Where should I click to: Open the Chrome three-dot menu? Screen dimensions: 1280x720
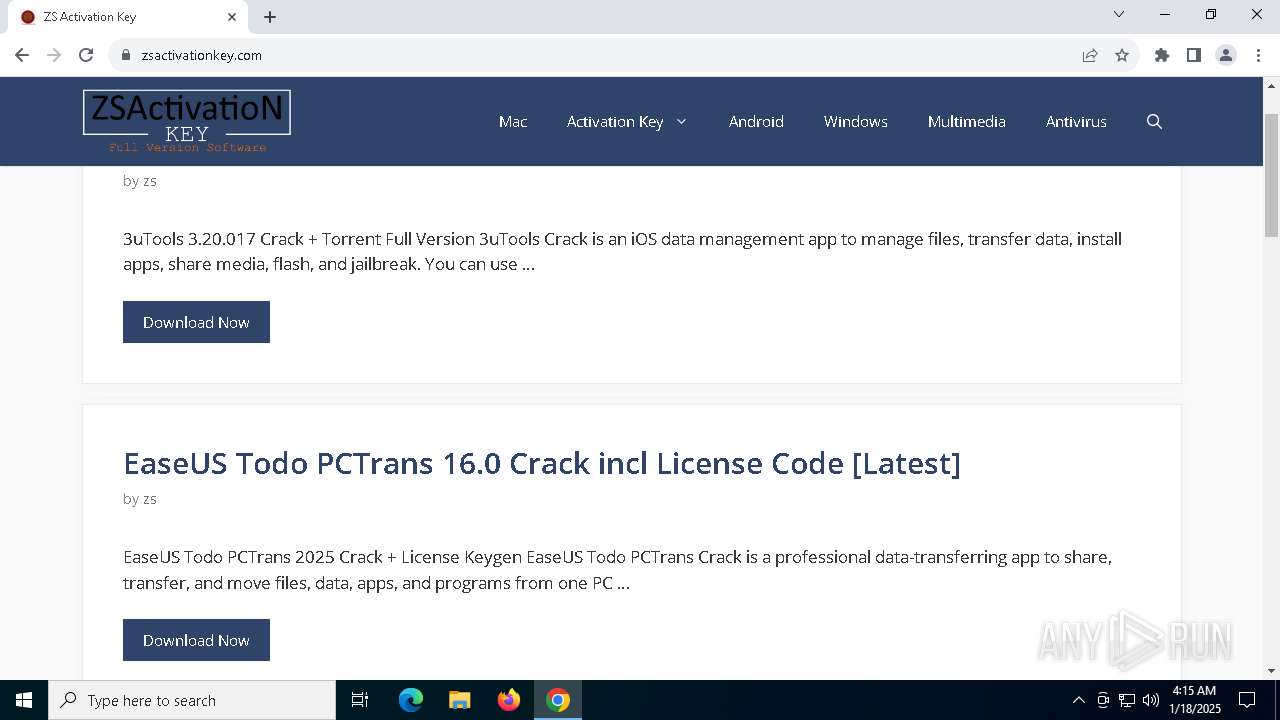click(x=1257, y=55)
